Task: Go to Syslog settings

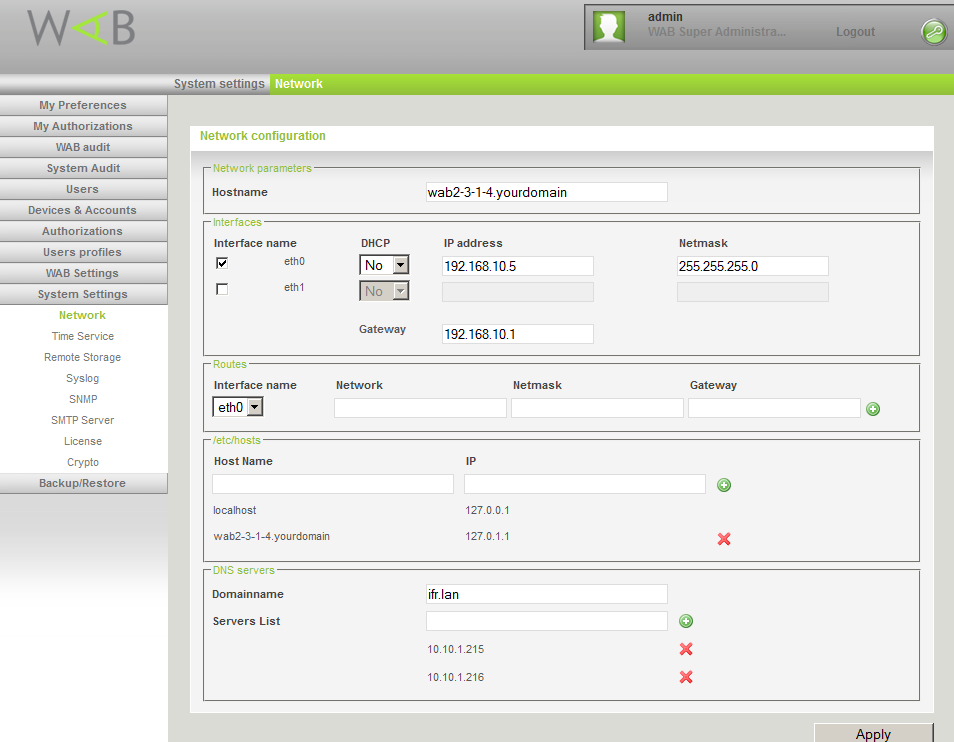Action: (83, 378)
